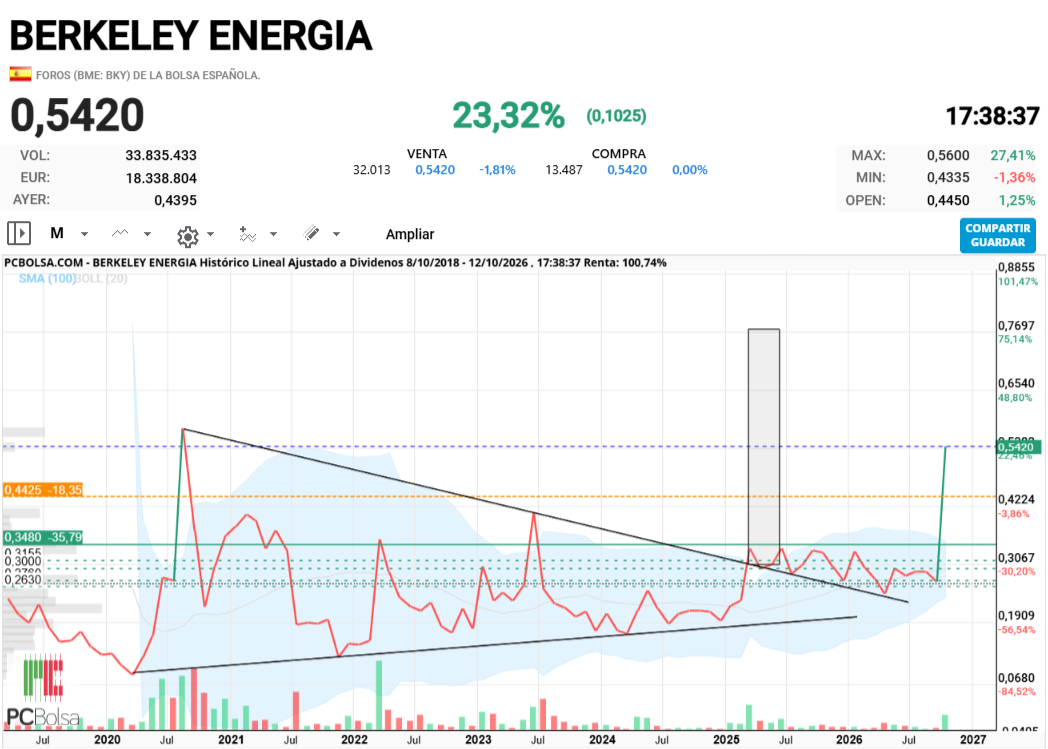Open the timeframe dropdown arrow next to M
Image resolution: width=1048 pixels, height=749 pixels.
(84, 235)
